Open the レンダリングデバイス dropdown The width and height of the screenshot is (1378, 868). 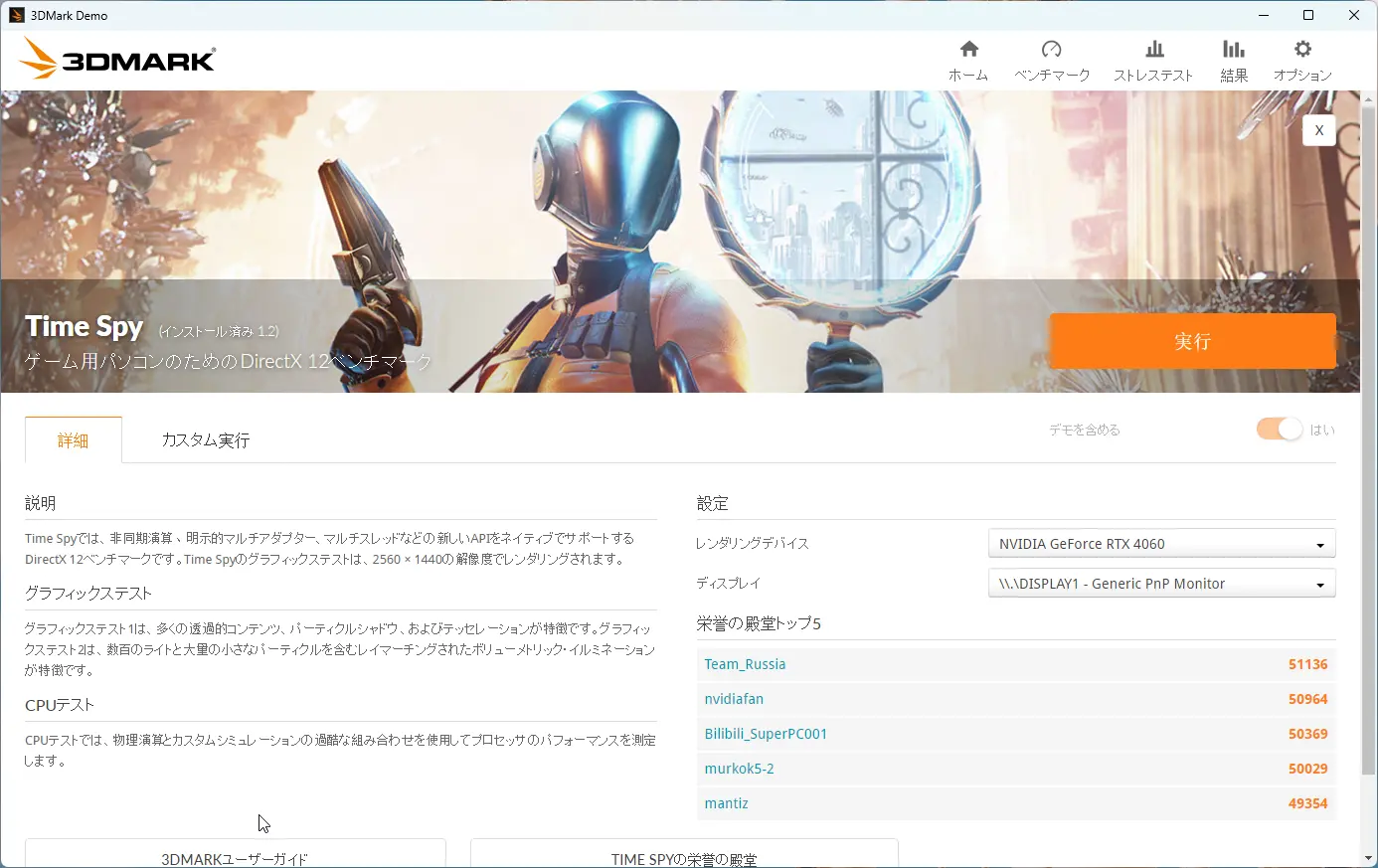(1161, 544)
